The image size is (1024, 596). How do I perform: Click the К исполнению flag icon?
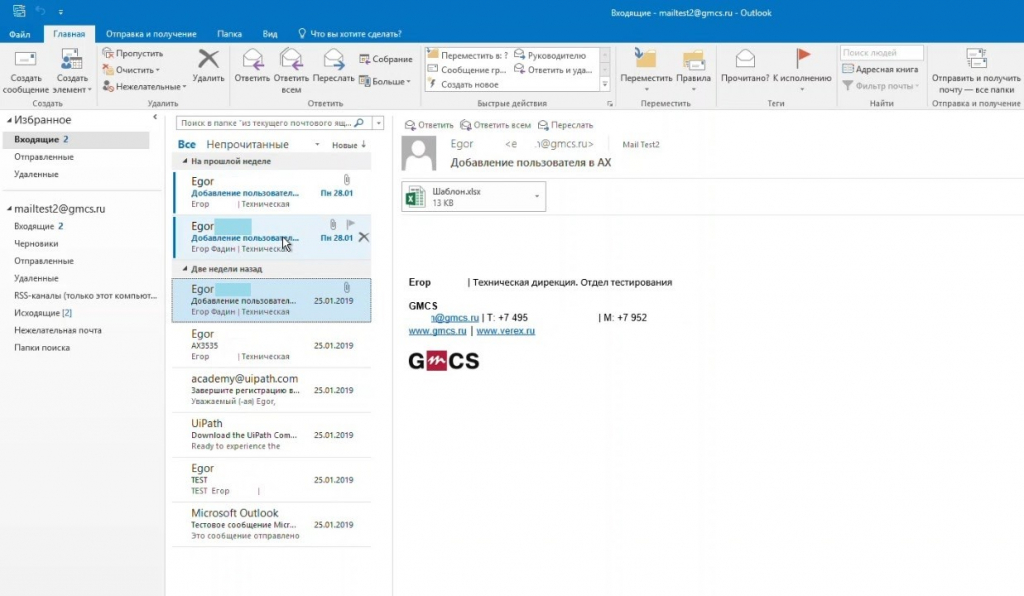pos(803,59)
